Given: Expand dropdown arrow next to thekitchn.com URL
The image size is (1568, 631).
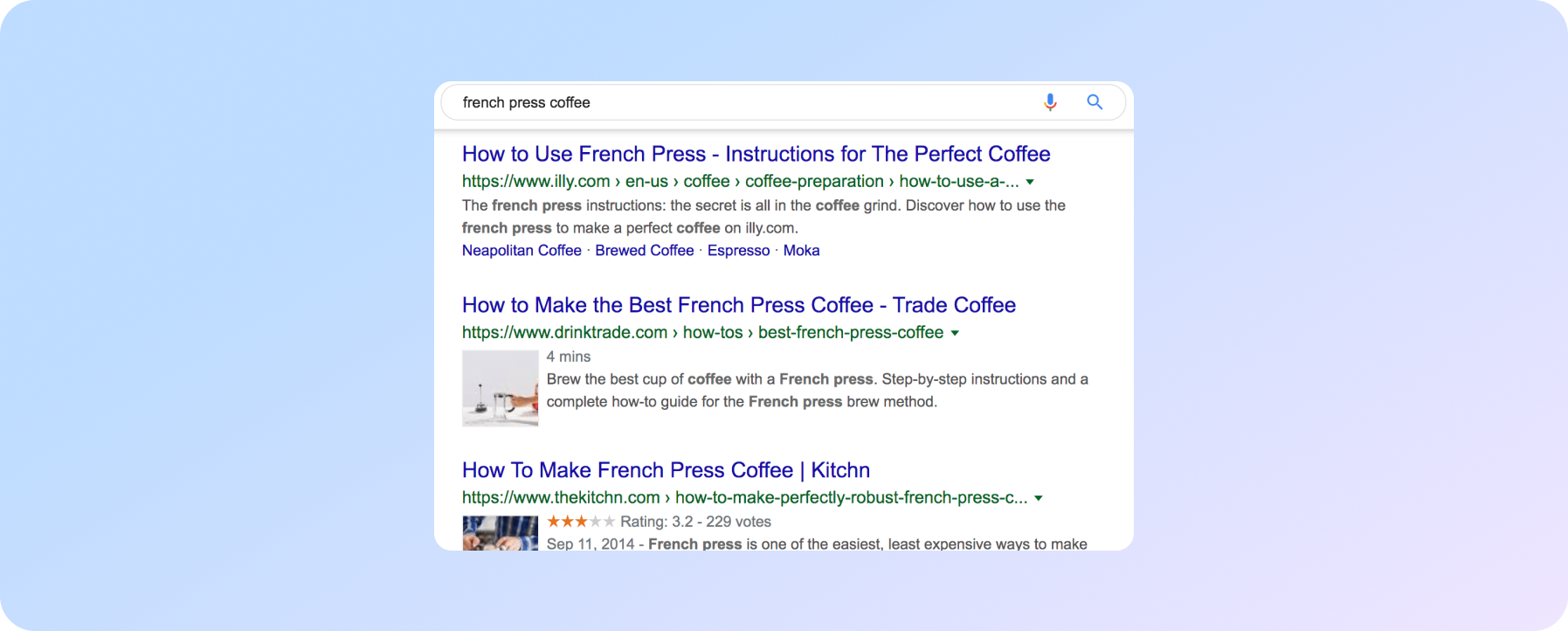Looking at the screenshot, I should 1039,498.
